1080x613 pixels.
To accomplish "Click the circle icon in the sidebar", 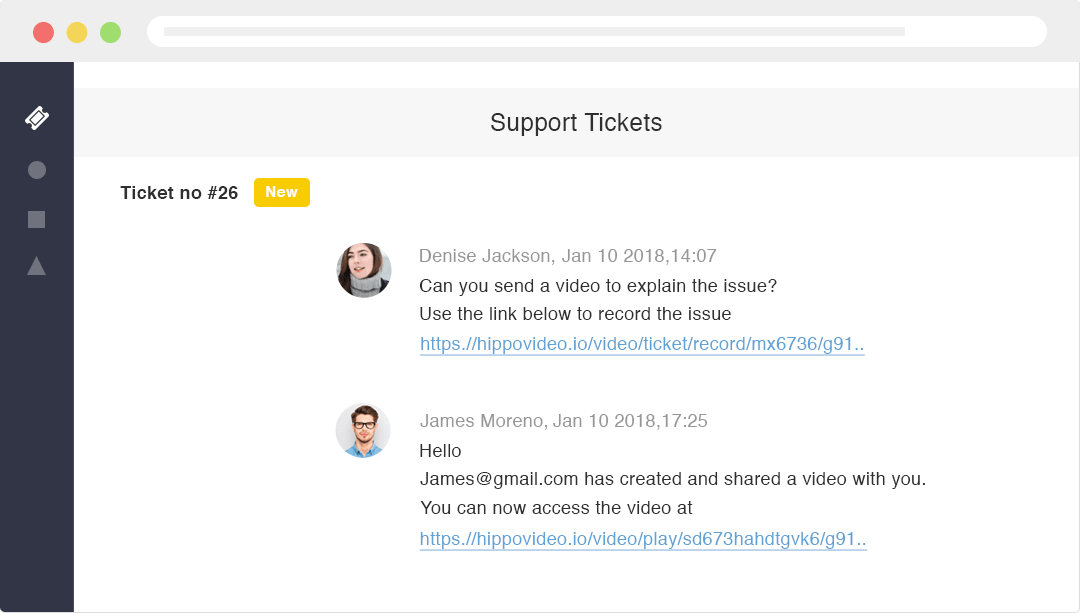I will (x=37, y=170).
